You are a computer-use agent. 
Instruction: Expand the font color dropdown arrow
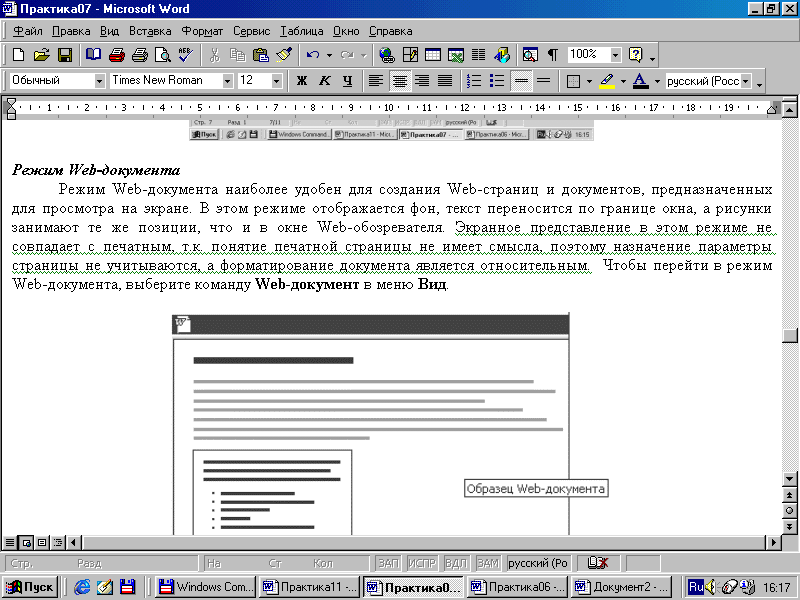tap(657, 81)
